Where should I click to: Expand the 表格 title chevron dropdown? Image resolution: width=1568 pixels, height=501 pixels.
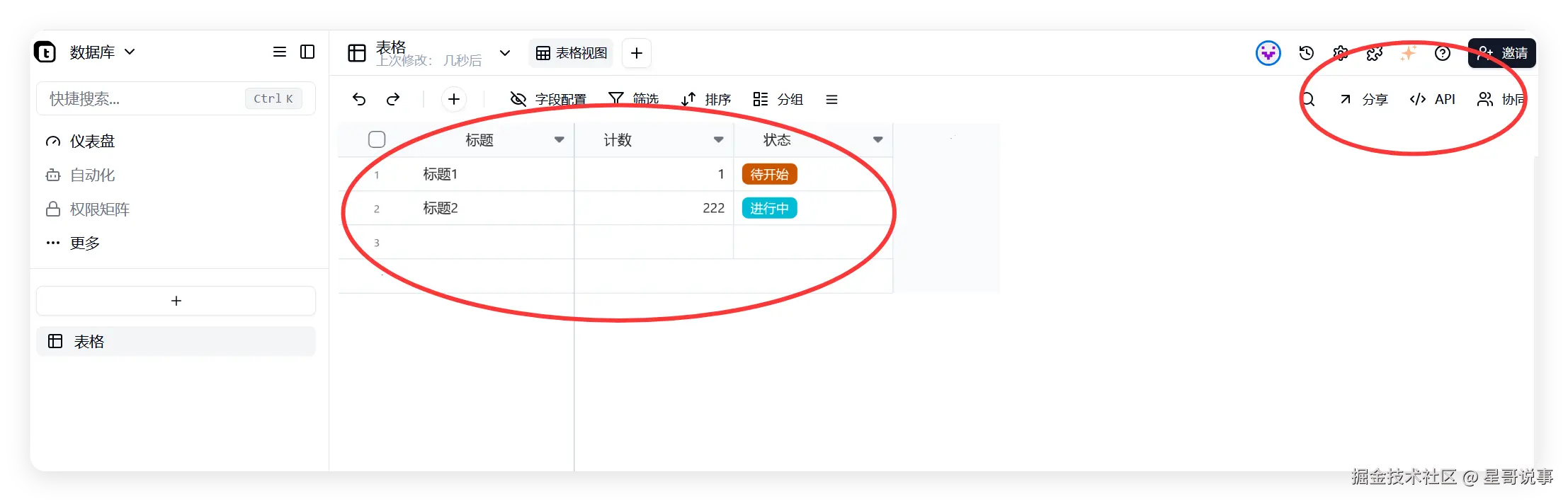coord(505,53)
